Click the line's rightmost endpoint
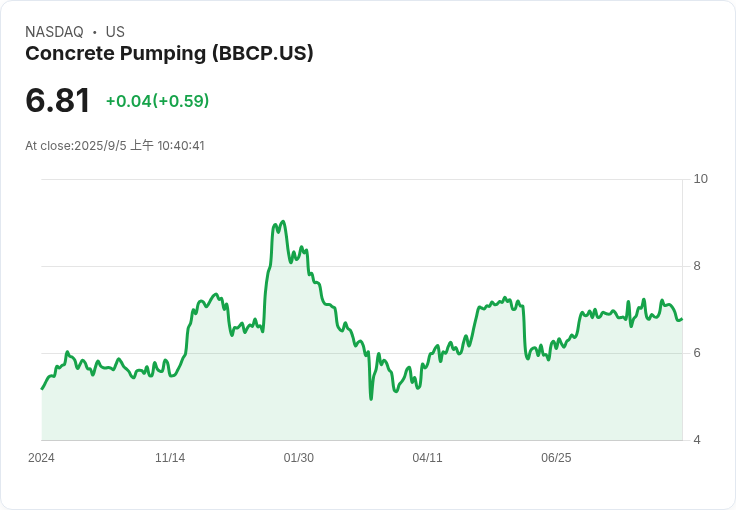This screenshot has height=510, width=736. (682, 319)
